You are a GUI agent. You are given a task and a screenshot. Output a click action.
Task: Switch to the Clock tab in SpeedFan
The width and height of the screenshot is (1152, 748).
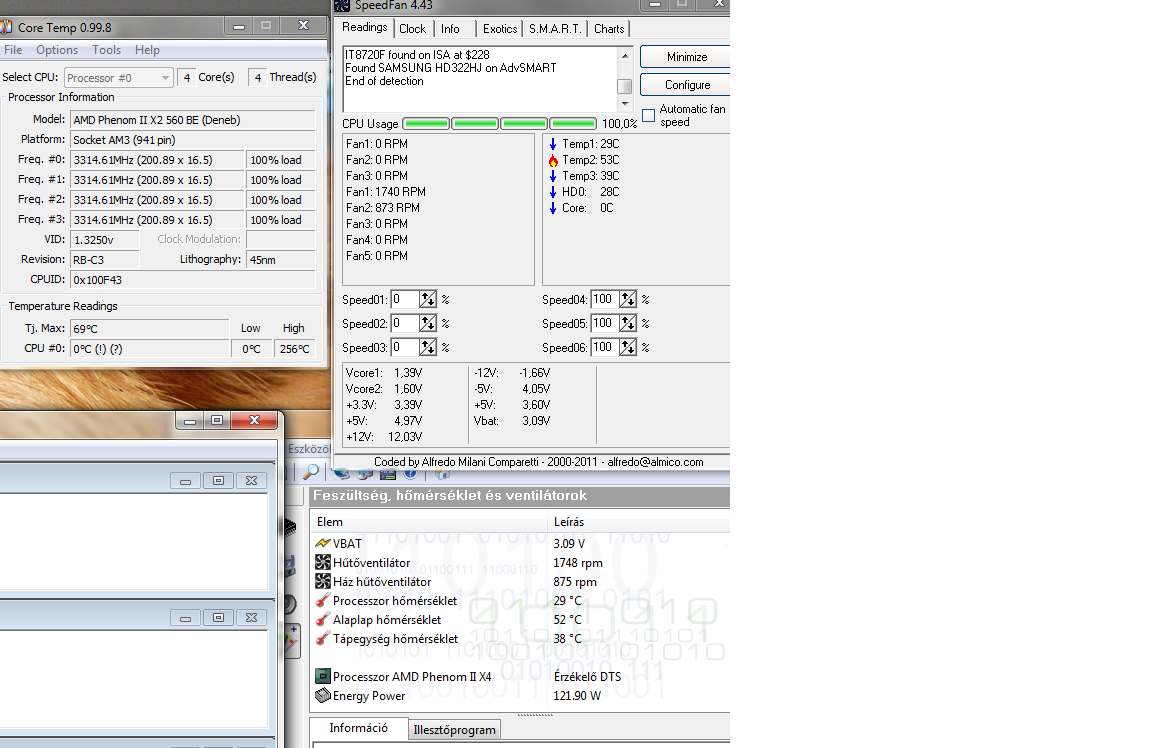click(412, 29)
